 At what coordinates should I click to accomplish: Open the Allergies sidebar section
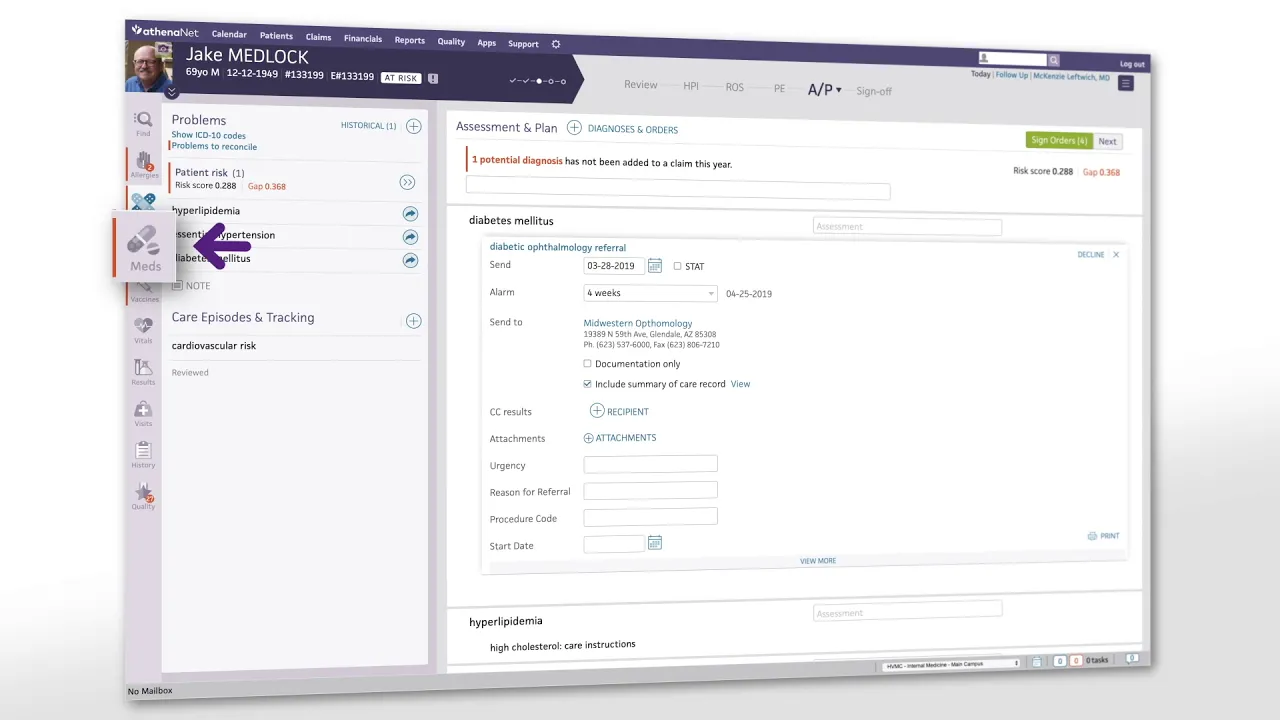144,165
